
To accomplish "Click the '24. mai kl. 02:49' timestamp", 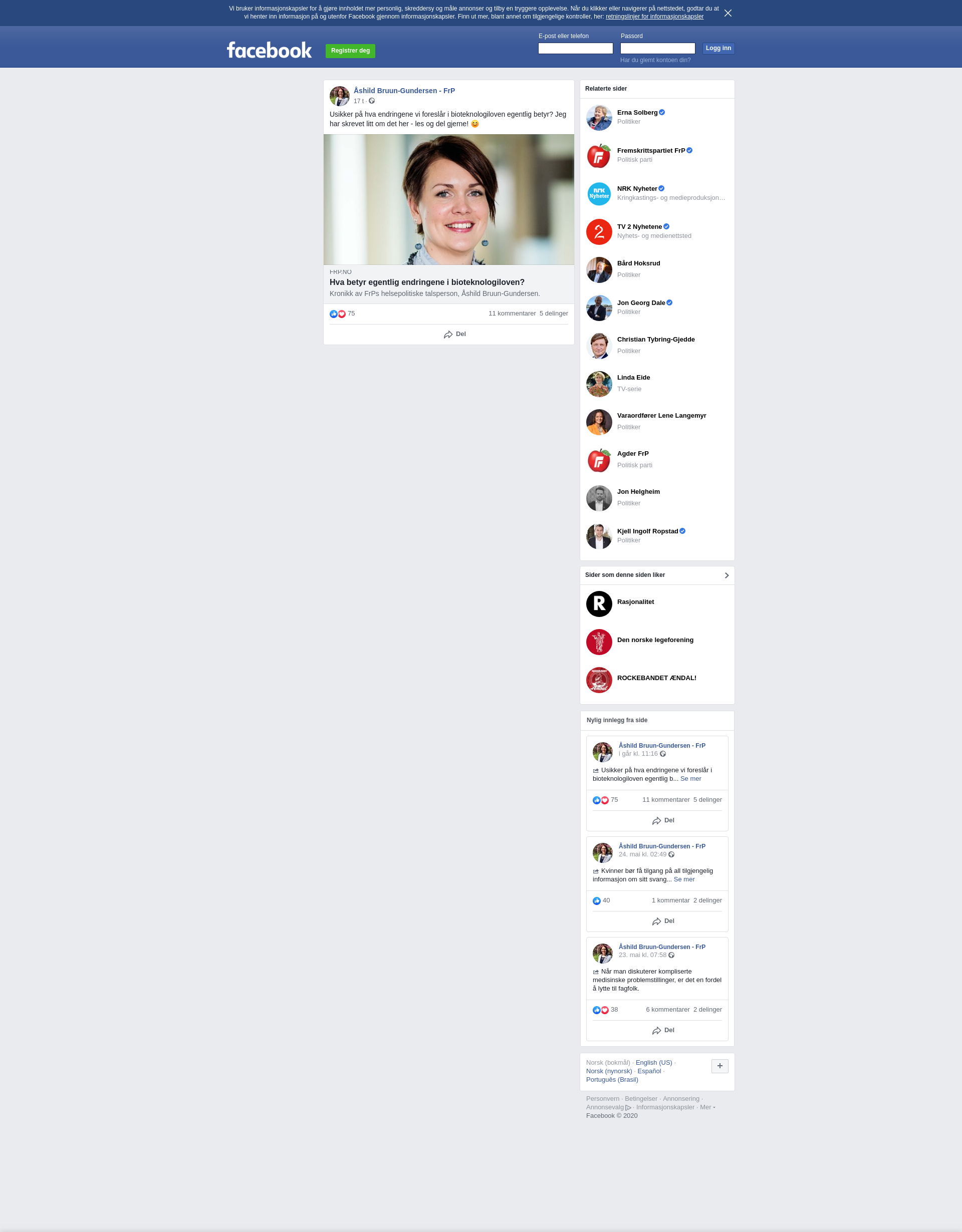I will [642, 854].
